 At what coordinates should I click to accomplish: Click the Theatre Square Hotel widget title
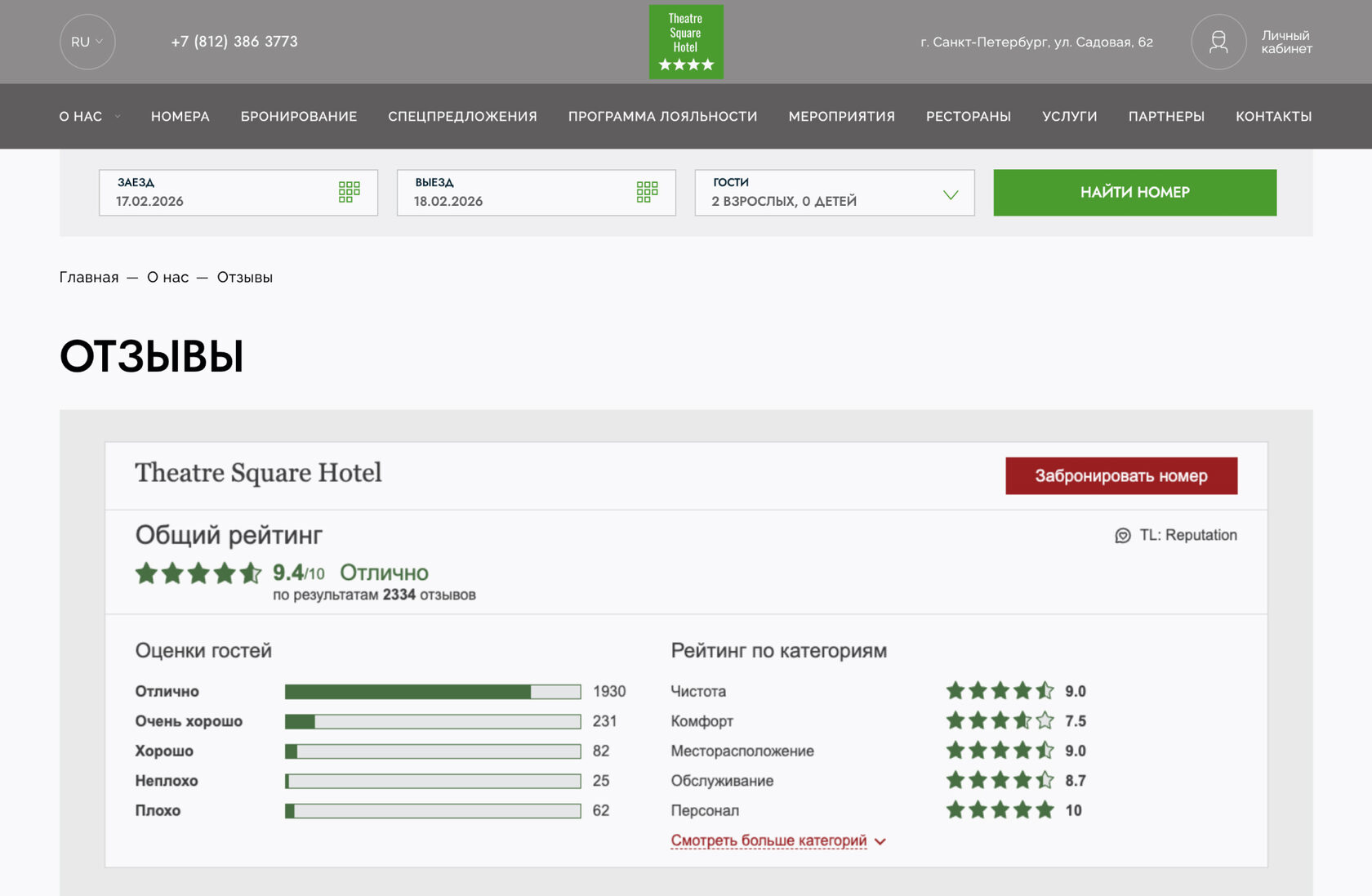(258, 473)
